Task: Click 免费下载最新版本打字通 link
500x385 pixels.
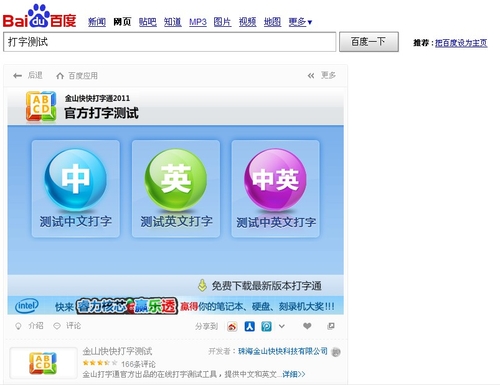Action: pyautogui.click(x=267, y=286)
